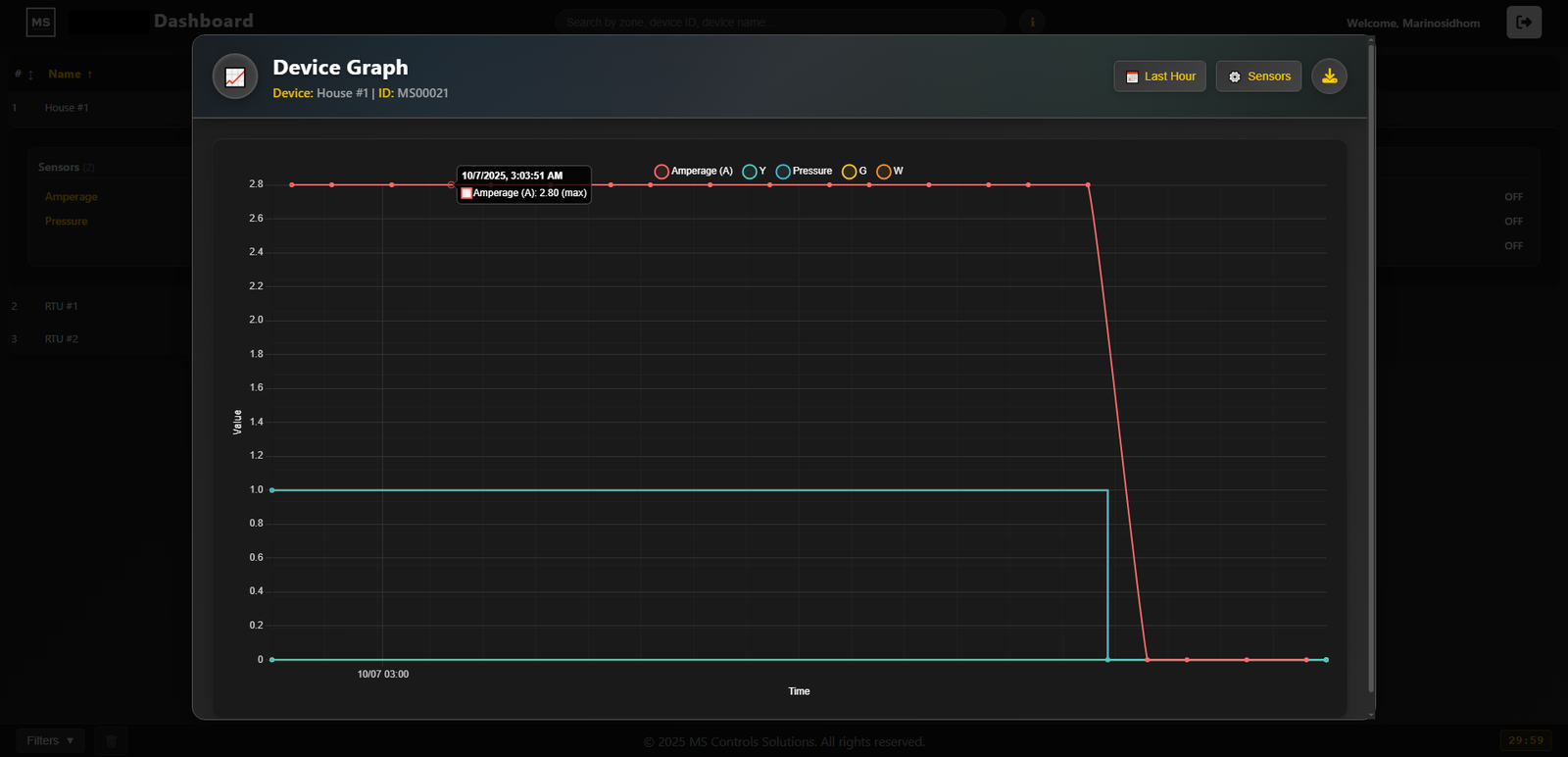Select the House #1 row
Viewport: 1568px width, 757px height.
pos(67,108)
